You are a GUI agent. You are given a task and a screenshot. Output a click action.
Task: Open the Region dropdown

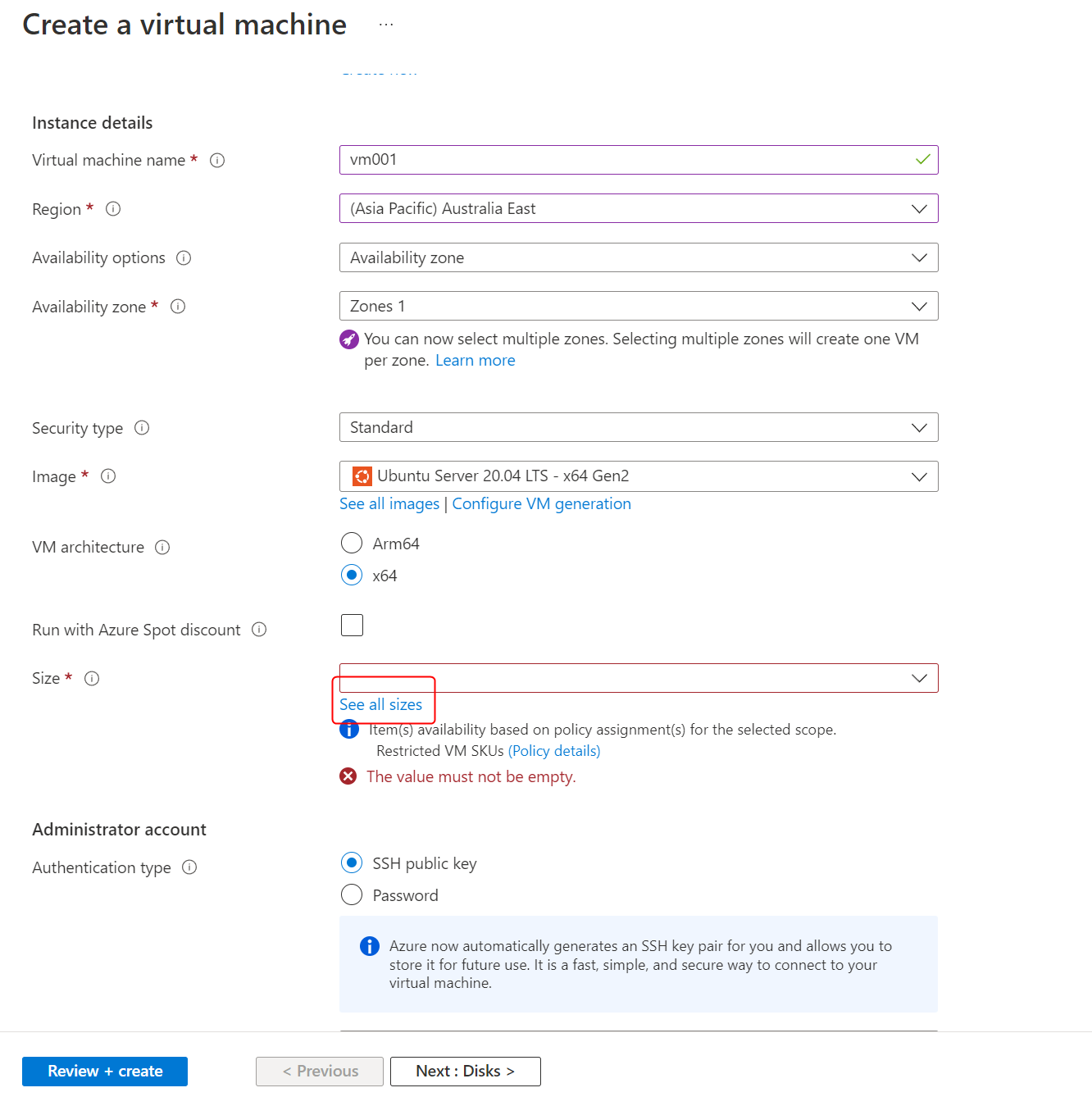[639, 209]
